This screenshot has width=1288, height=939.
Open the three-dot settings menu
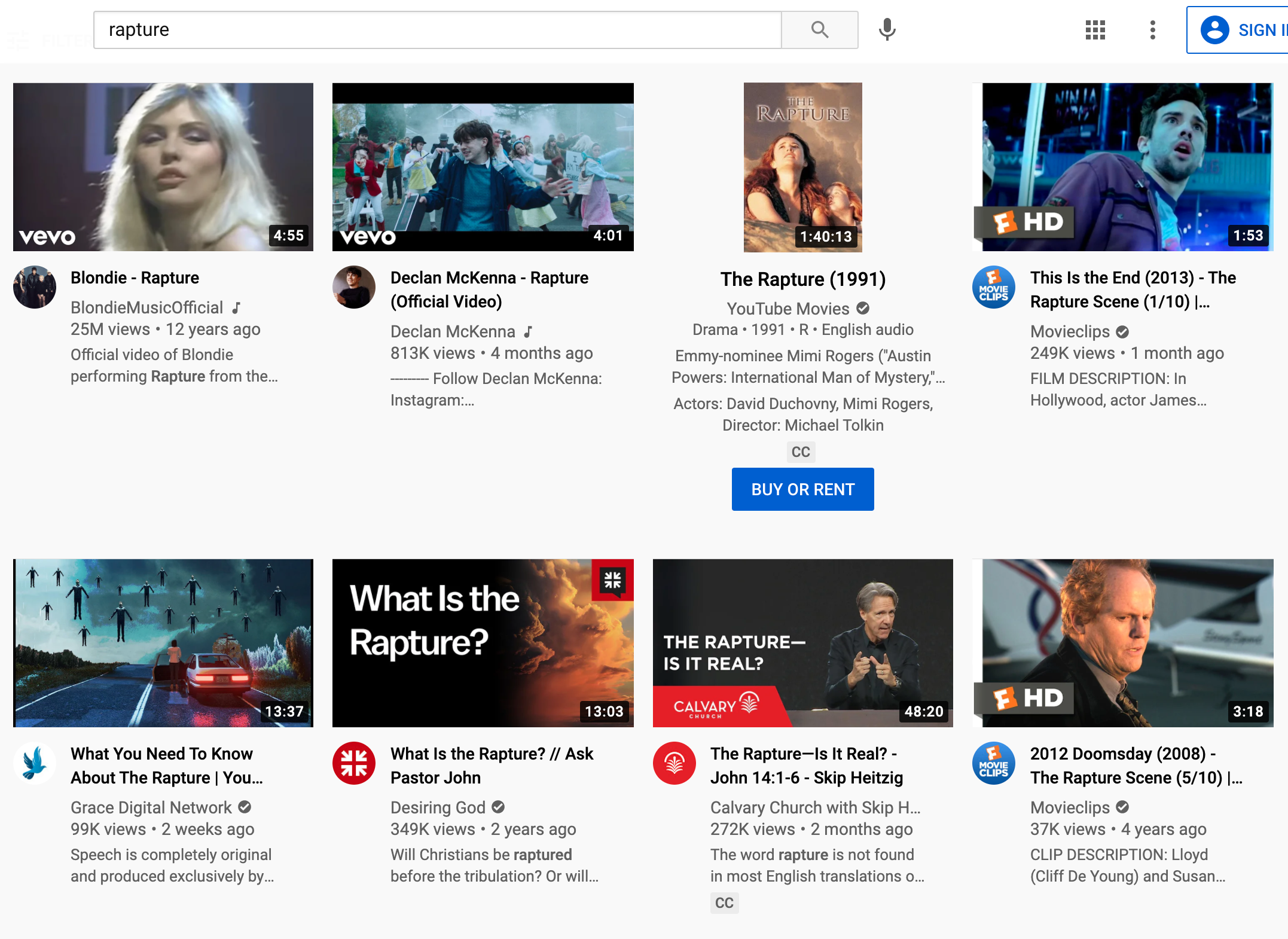point(1152,30)
